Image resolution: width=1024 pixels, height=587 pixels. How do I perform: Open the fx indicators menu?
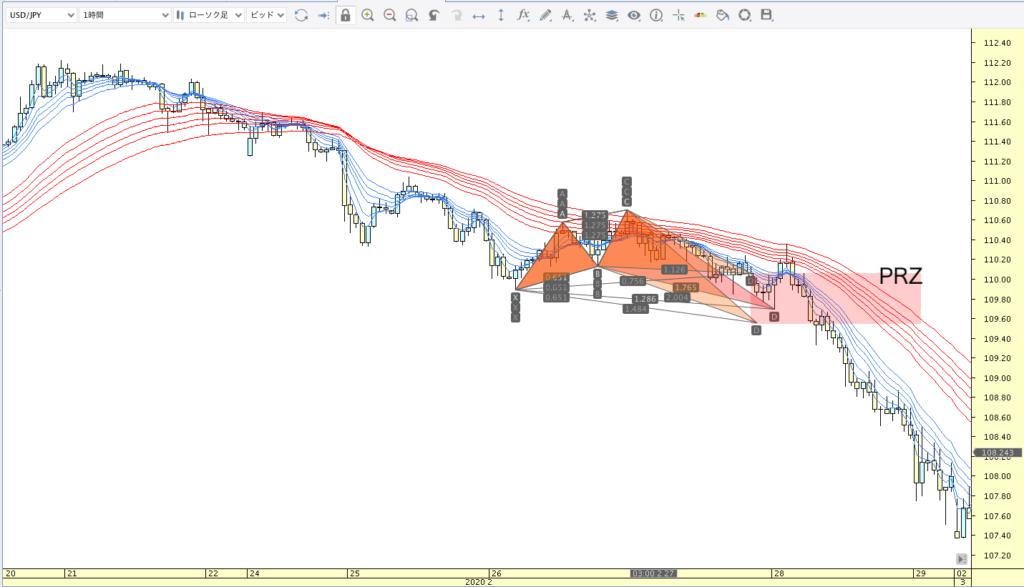523,15
